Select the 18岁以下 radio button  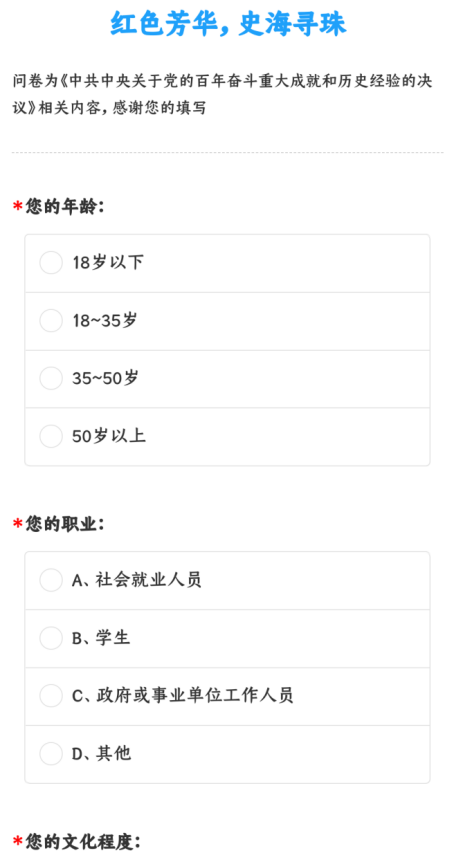tap(51, 263)
